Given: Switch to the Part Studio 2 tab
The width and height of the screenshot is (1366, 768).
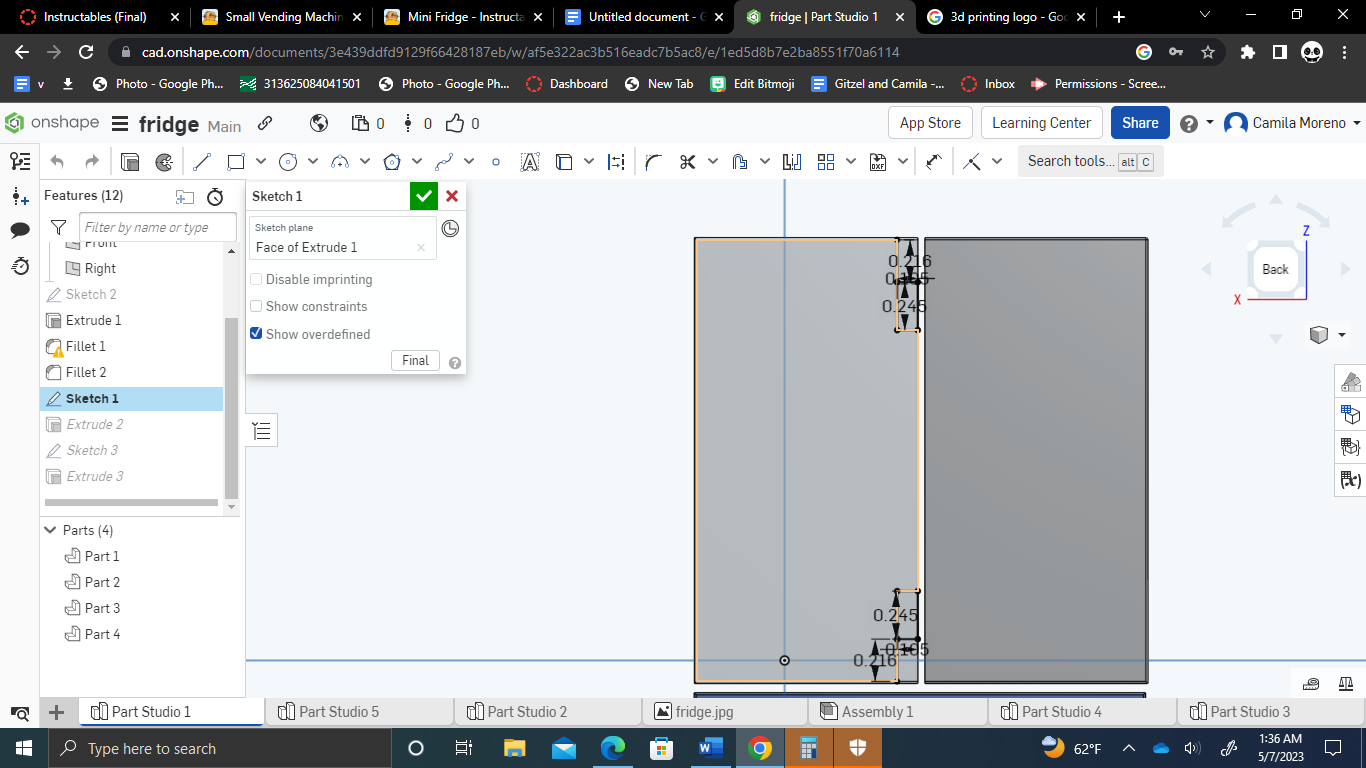Looking at the screenshot, I should 547,711.
